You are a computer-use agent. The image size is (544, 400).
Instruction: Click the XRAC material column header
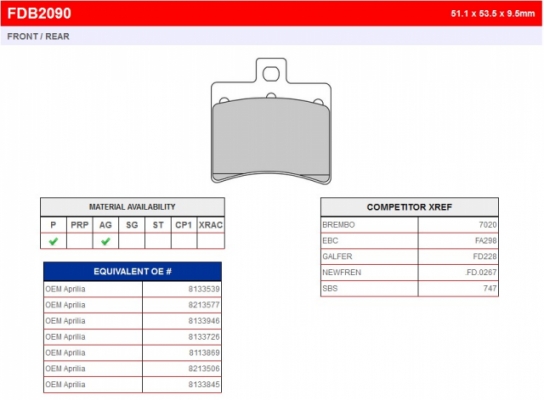point(211,225)
